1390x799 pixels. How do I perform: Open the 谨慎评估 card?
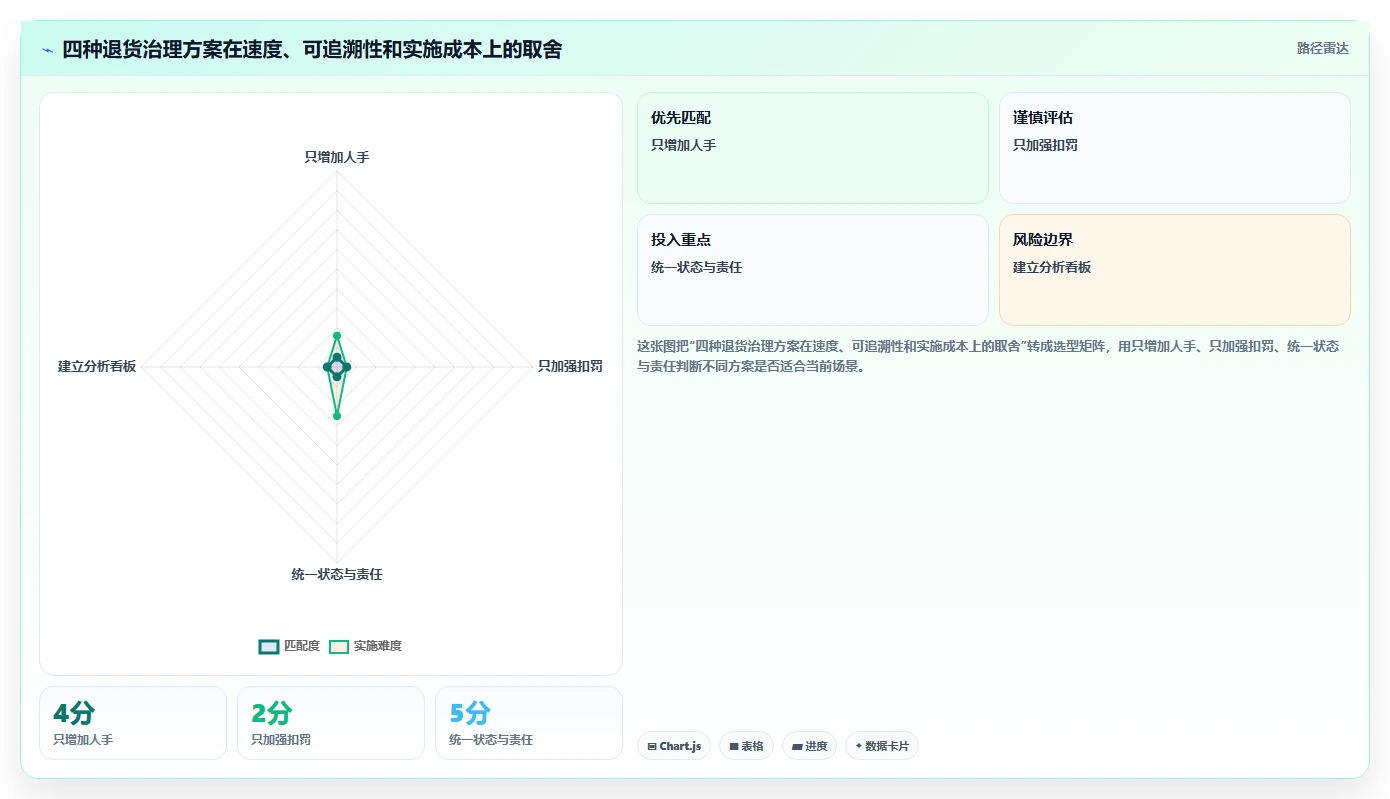[1175, 148]
